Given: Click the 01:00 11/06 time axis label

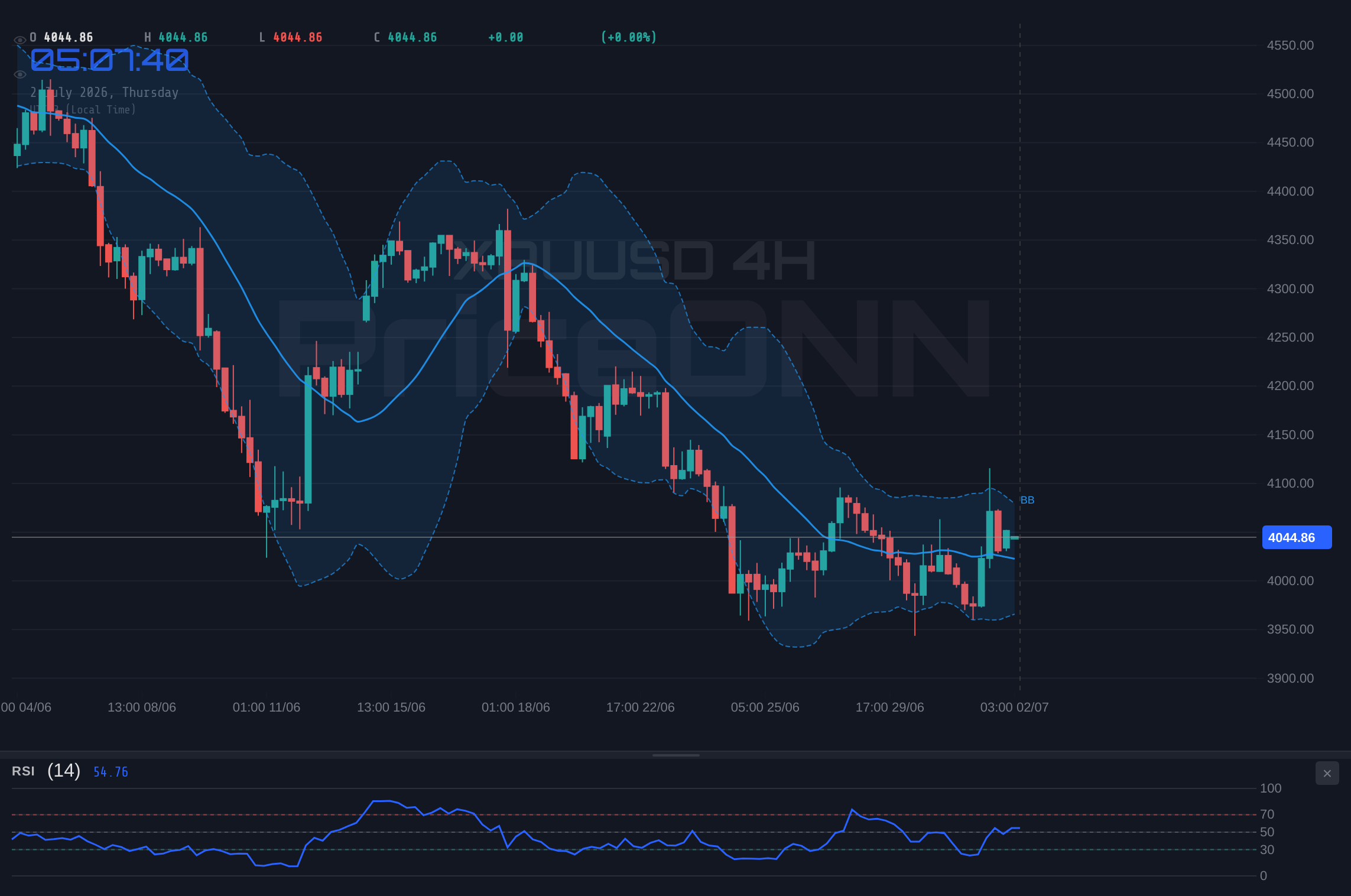Looking at the screenshot, I should coord(267,707).
